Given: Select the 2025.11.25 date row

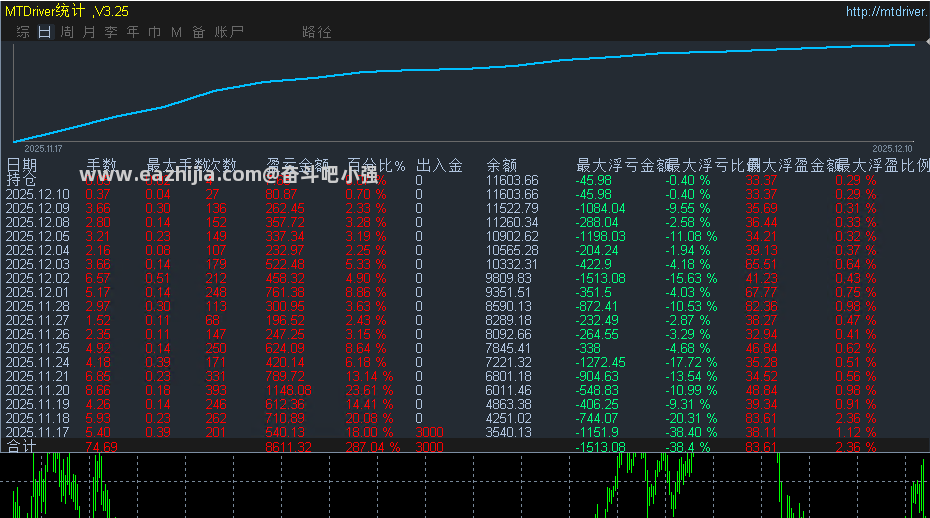Looking at the screenshot, I should click(x=37, y=348).
